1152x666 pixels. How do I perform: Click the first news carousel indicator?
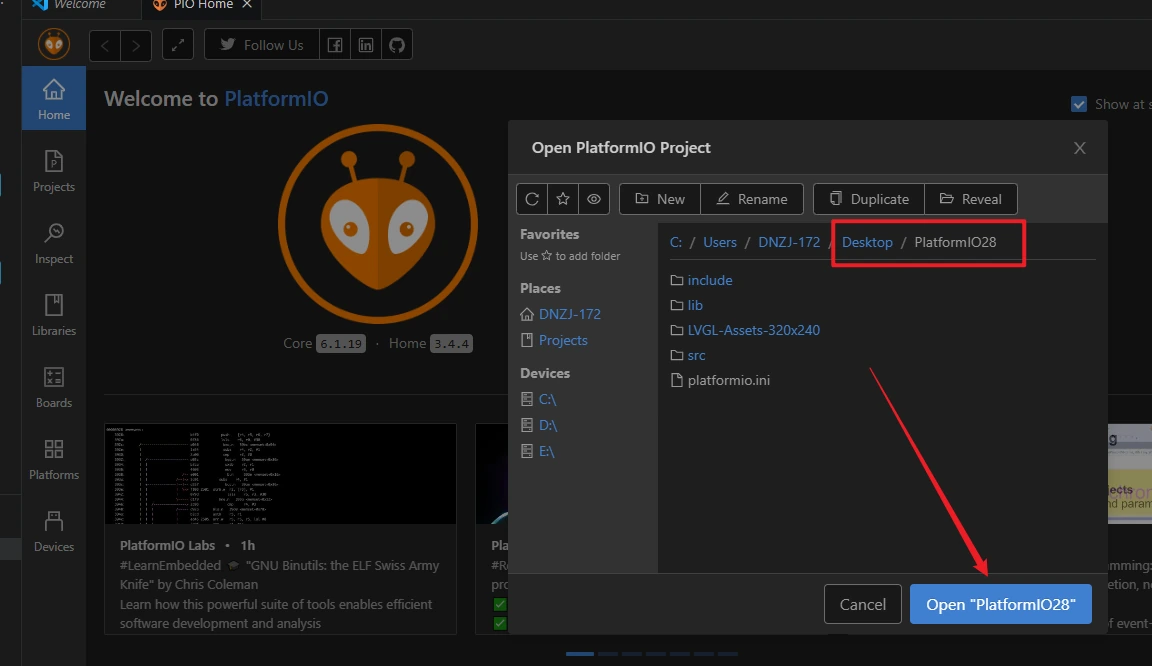point(580,654)
